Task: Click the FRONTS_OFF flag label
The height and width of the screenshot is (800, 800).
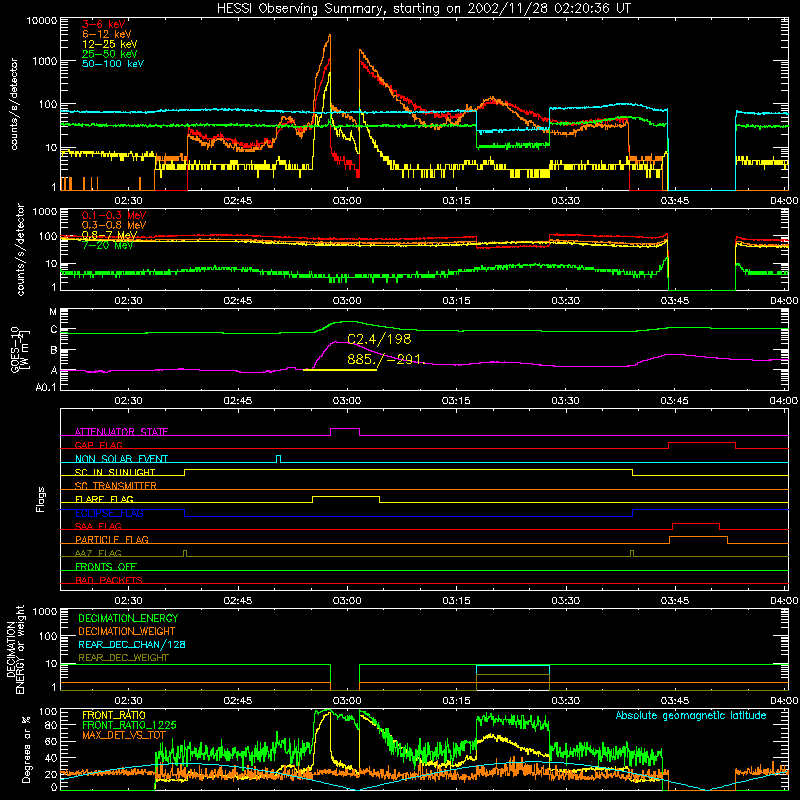Action: 106,566
